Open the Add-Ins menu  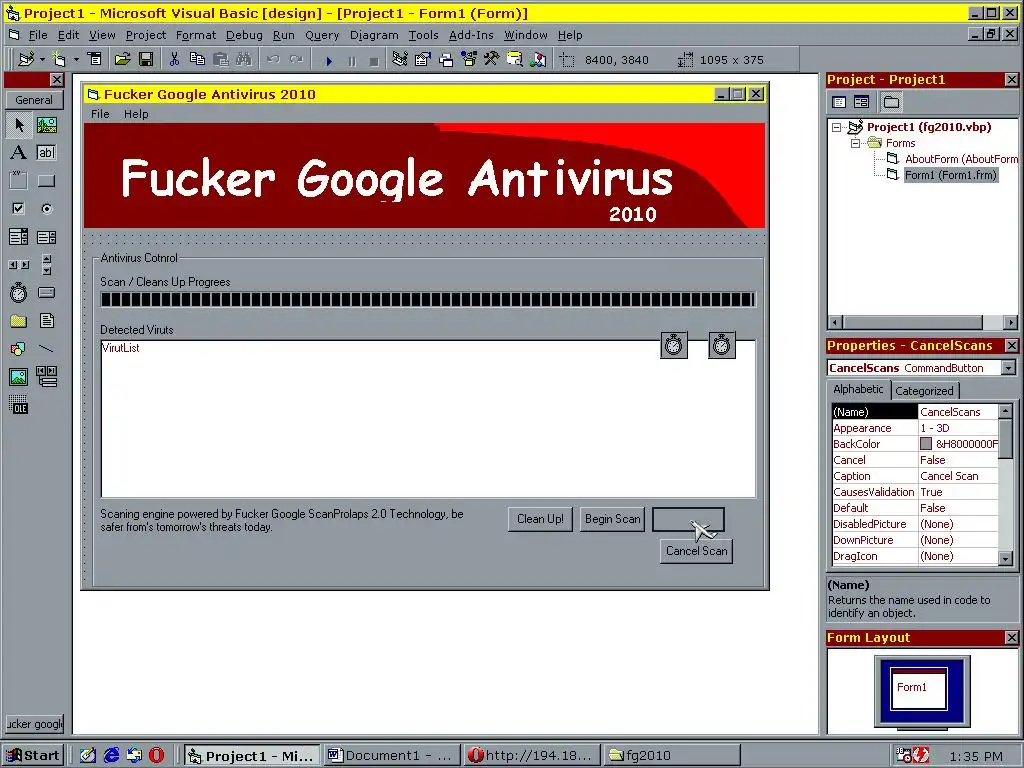coord(471,35)
